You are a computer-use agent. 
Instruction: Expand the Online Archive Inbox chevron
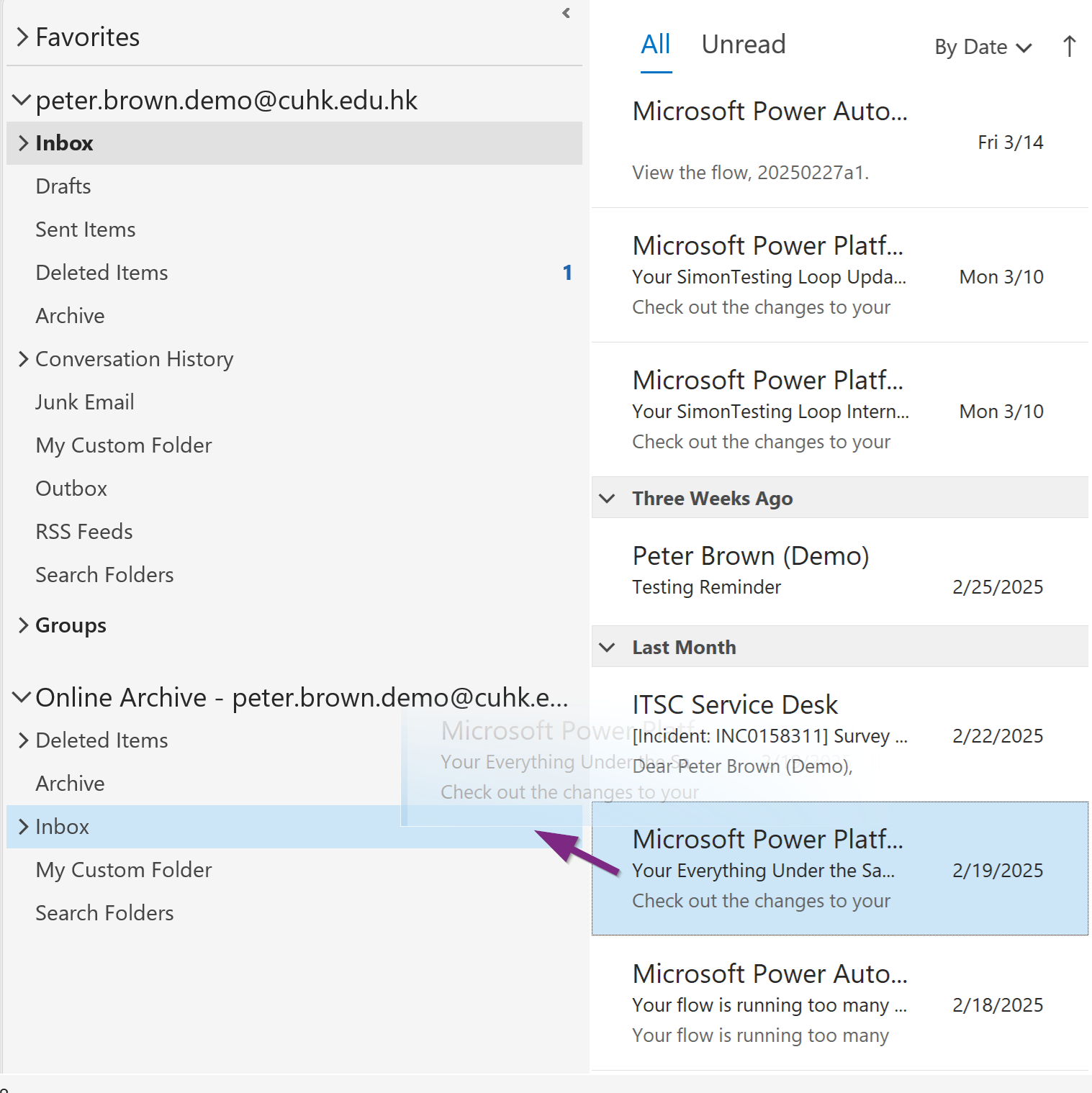pos(23,827)
